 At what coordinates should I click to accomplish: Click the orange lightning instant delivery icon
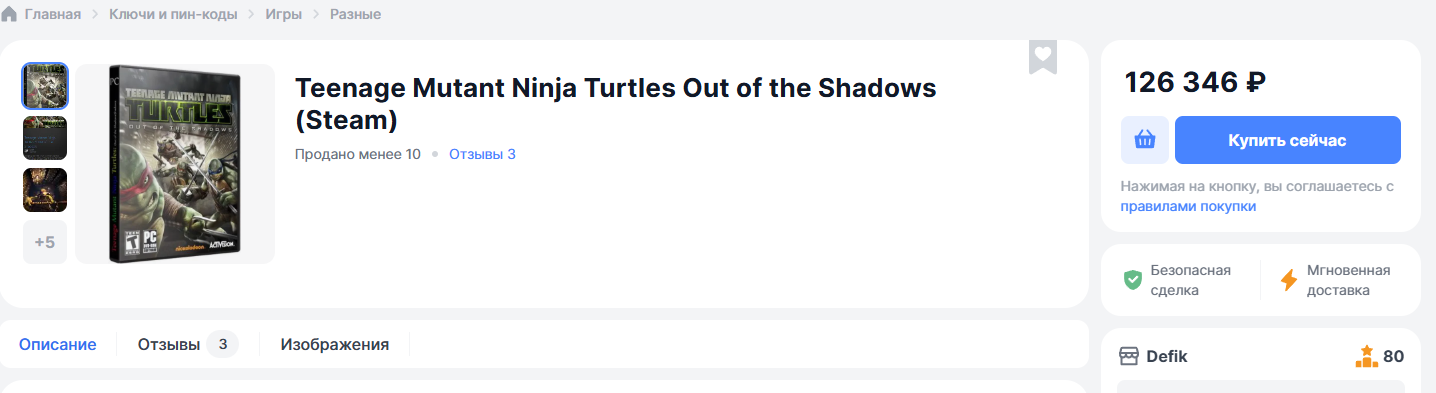(x=1289, y=280)
